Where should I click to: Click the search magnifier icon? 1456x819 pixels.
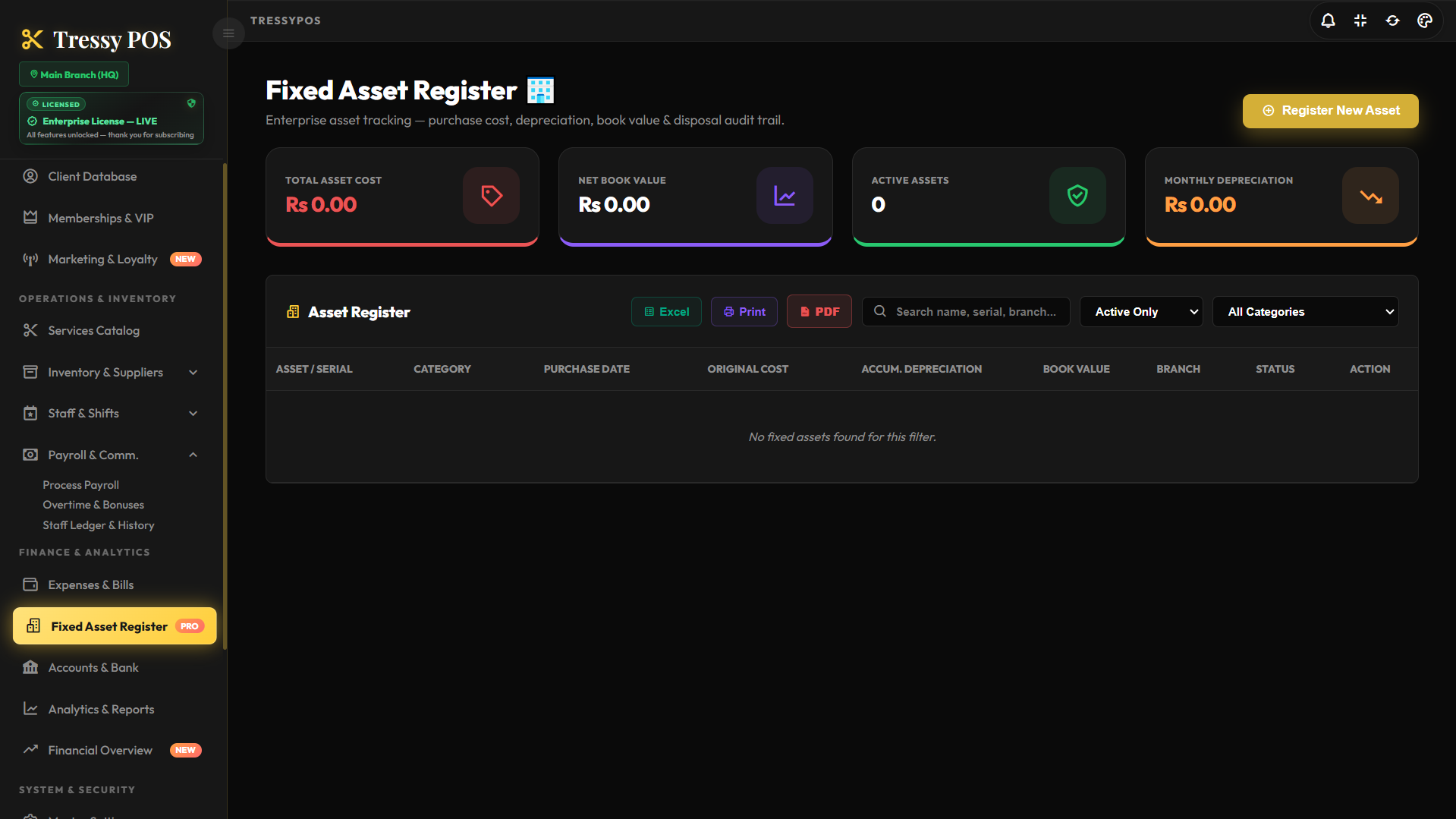coord(880,311)
